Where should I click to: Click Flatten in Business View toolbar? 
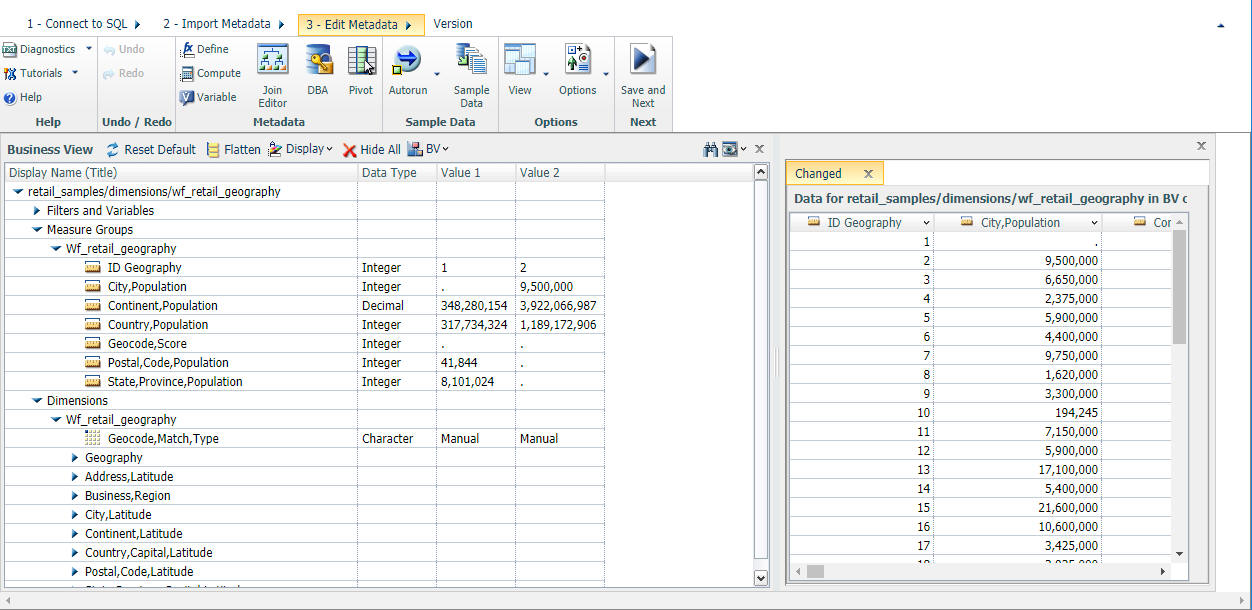click(x=233, y=150)
